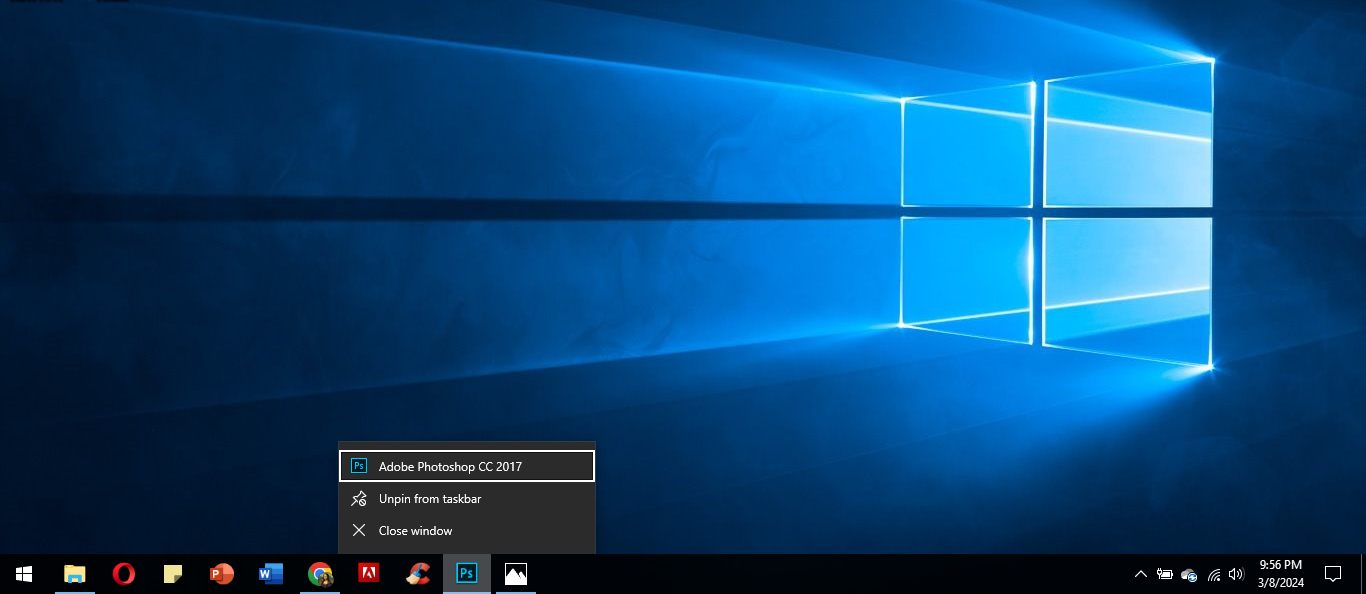1366x594 pixels.
Task: Launch the Opera browser from the taskbar
Action: (x=123, y=574)
